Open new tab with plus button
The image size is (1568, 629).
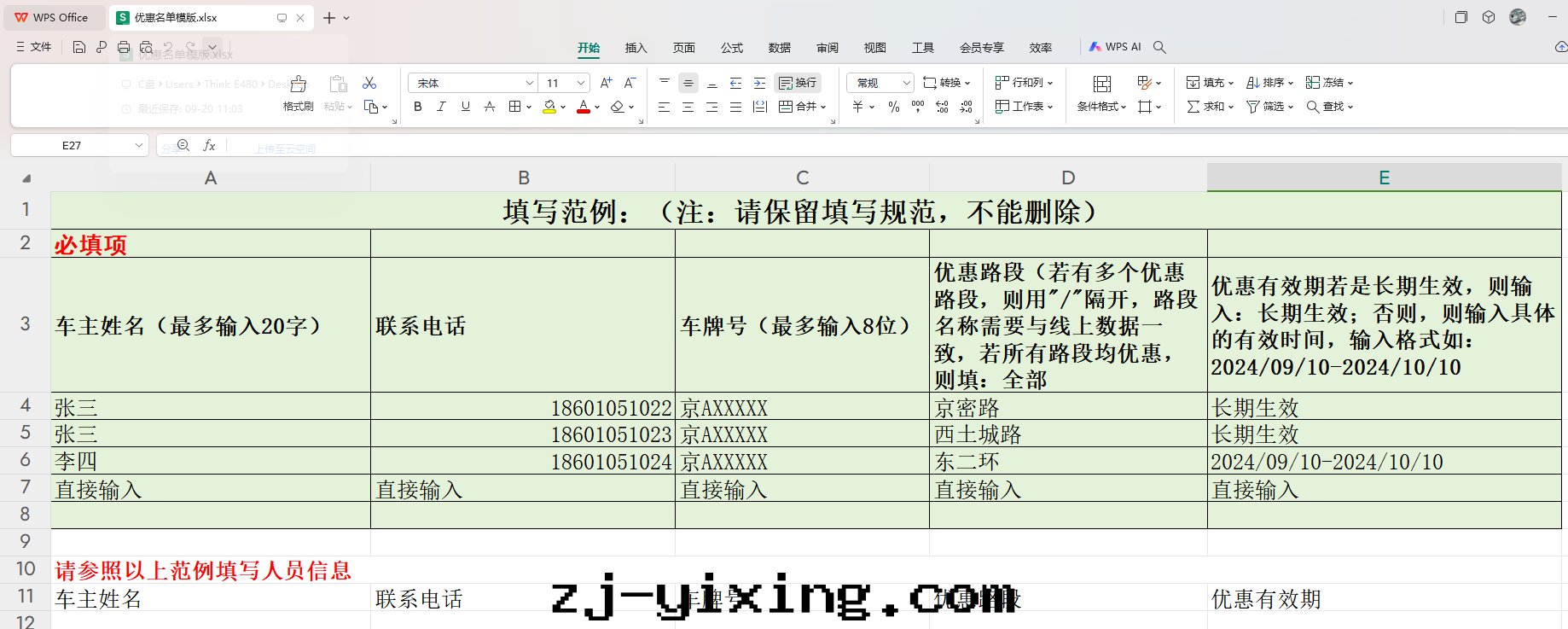(329, 17)
